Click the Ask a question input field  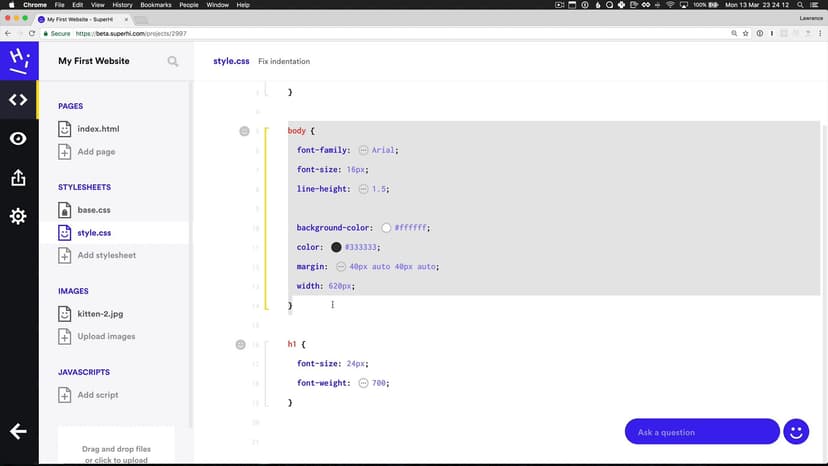coord(701,432)
